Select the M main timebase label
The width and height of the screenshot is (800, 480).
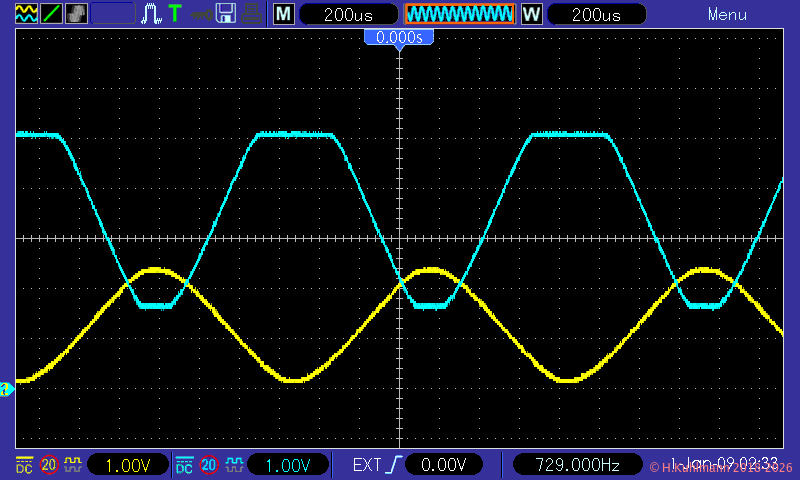point(284,14)
